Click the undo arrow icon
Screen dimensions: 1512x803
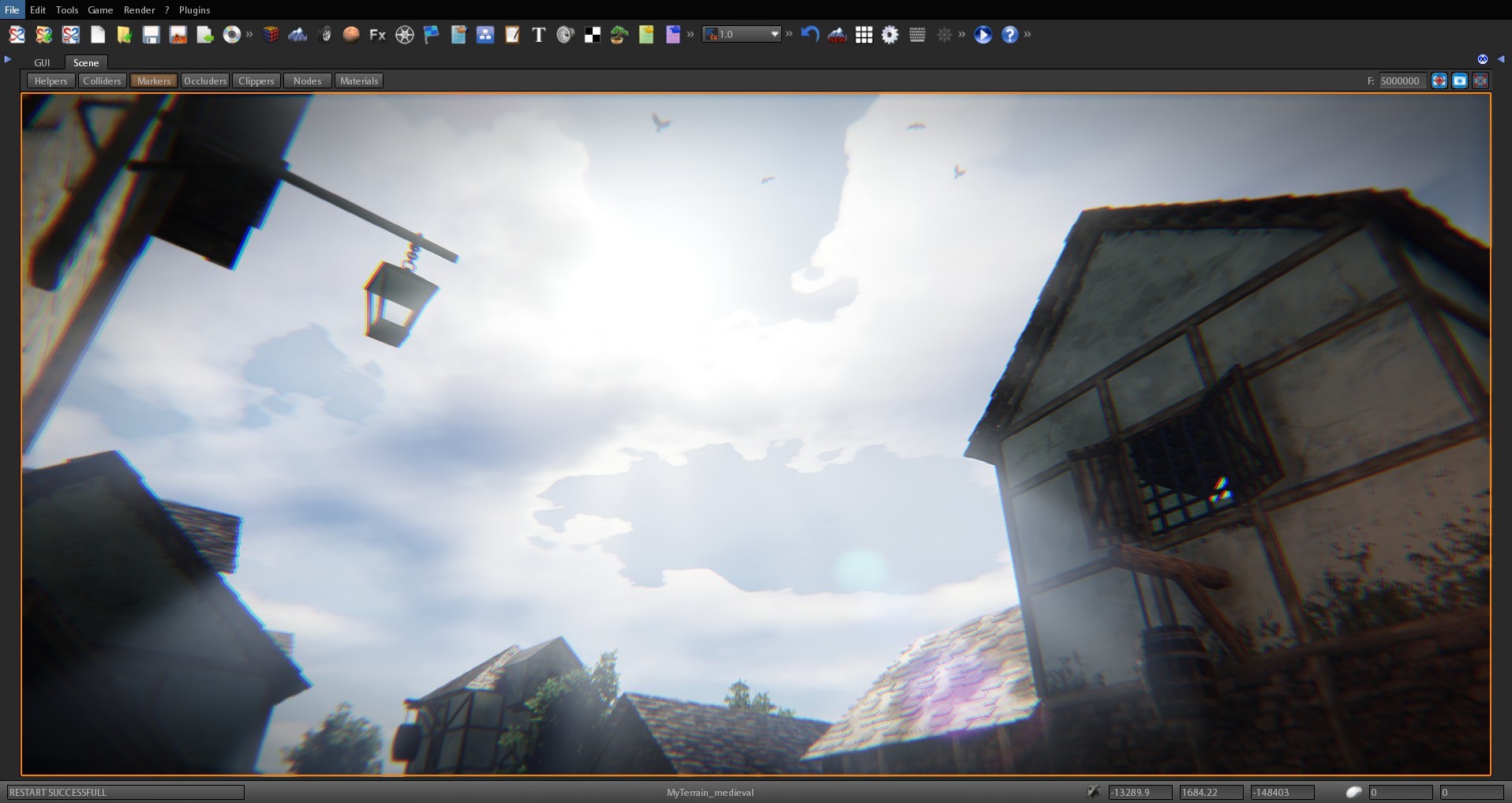[810, 35]
